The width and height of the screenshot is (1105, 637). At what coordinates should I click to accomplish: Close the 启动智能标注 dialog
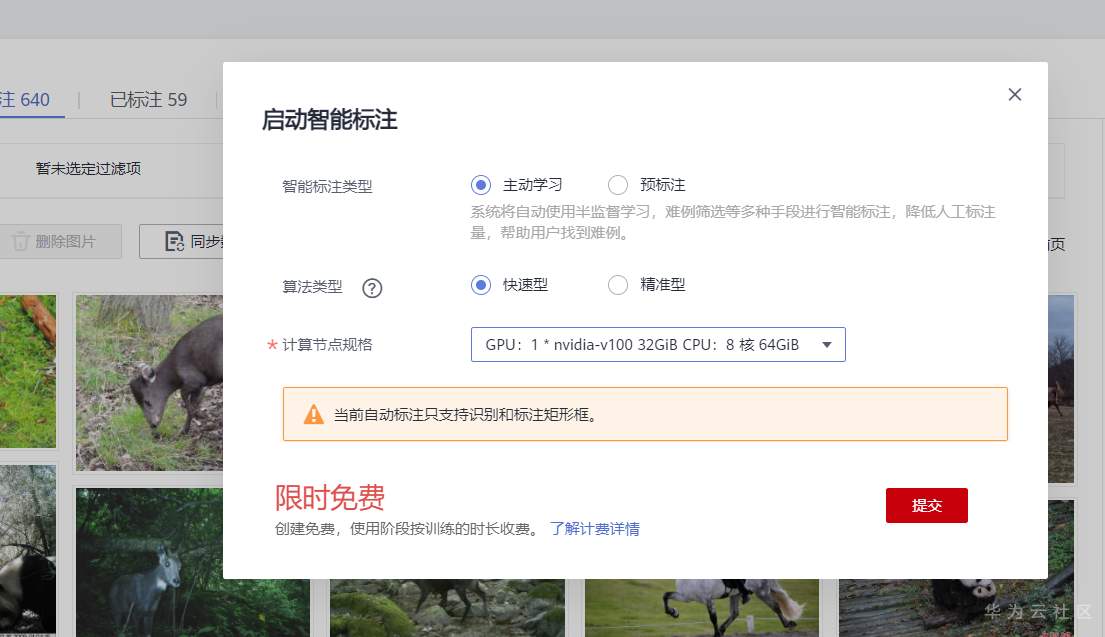[x=1014, y=94]
